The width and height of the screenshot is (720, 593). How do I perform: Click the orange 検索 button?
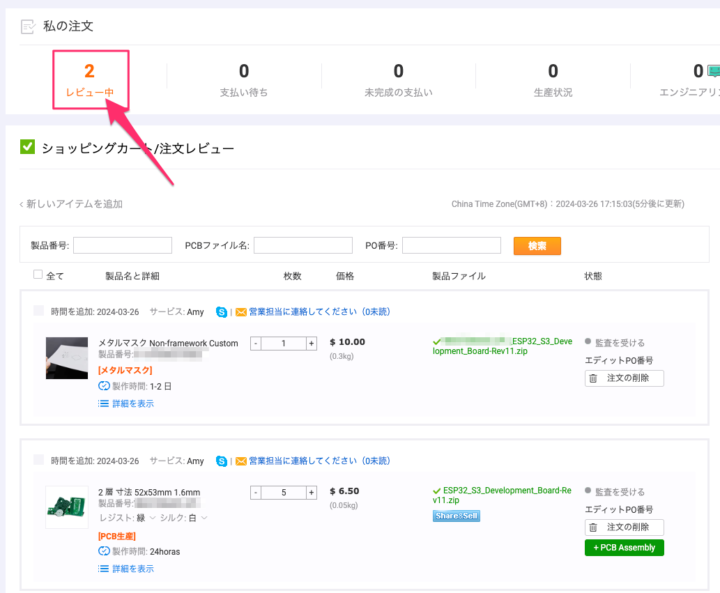pyautogui.click(x=537, y=246)
